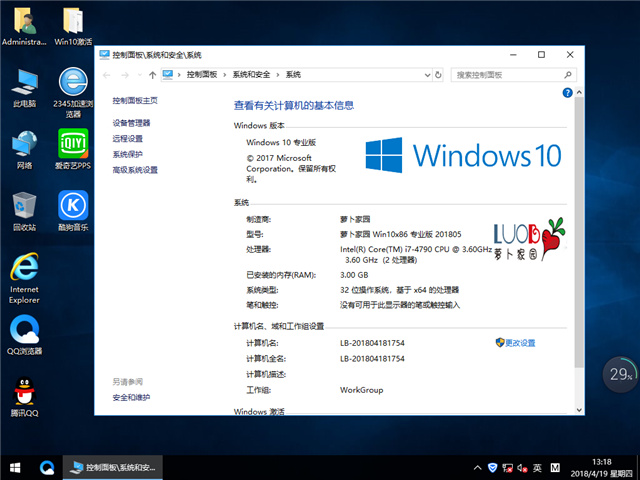Click the network status tray icon
Screen dimensions: 640x480
tap(507, 468)
